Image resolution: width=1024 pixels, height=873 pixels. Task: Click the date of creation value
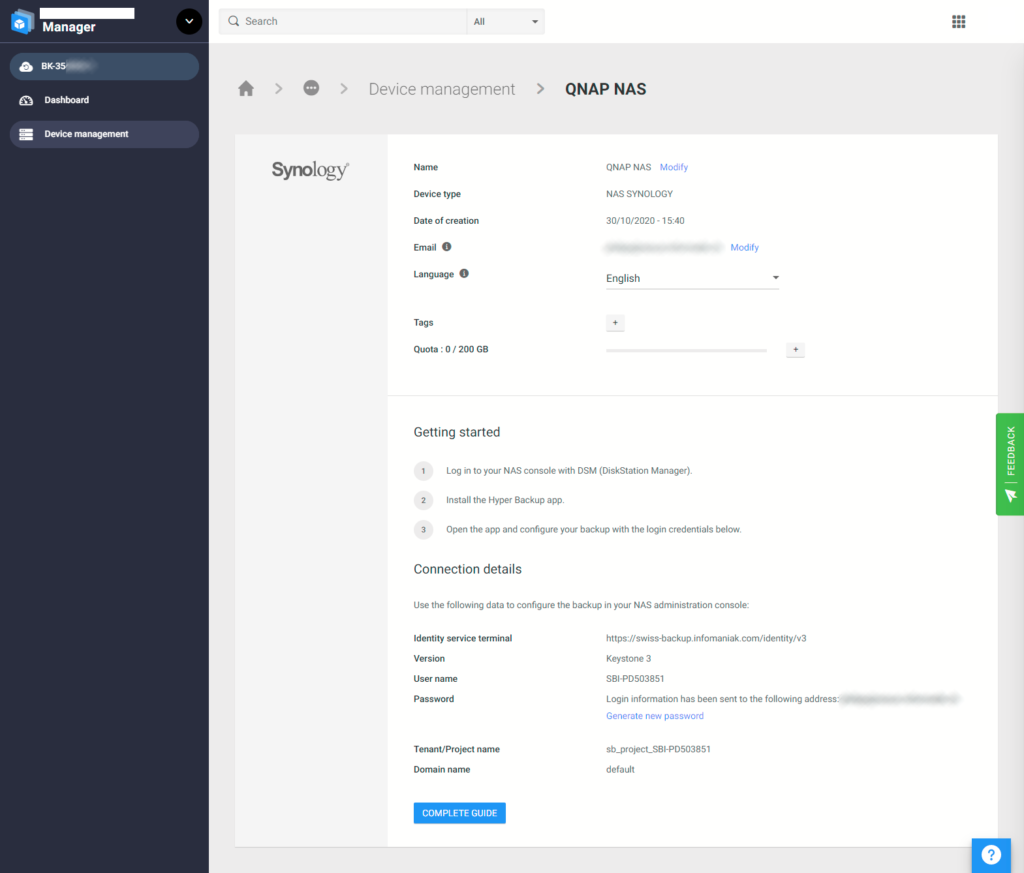(x=645, y=221)
